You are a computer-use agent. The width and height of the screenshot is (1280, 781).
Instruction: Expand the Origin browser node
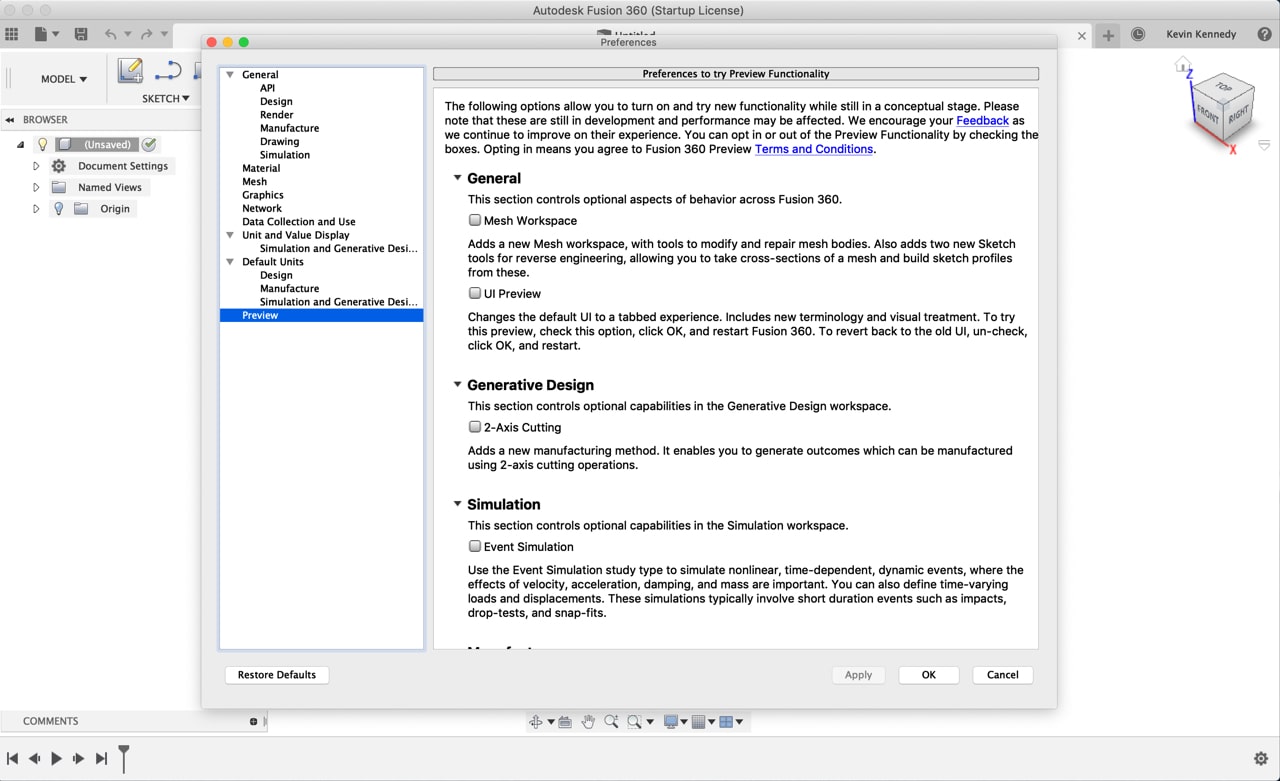point(36,209)
